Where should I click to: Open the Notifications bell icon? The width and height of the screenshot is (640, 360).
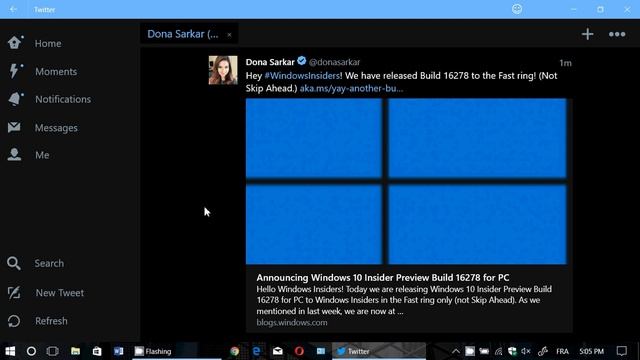15,99
